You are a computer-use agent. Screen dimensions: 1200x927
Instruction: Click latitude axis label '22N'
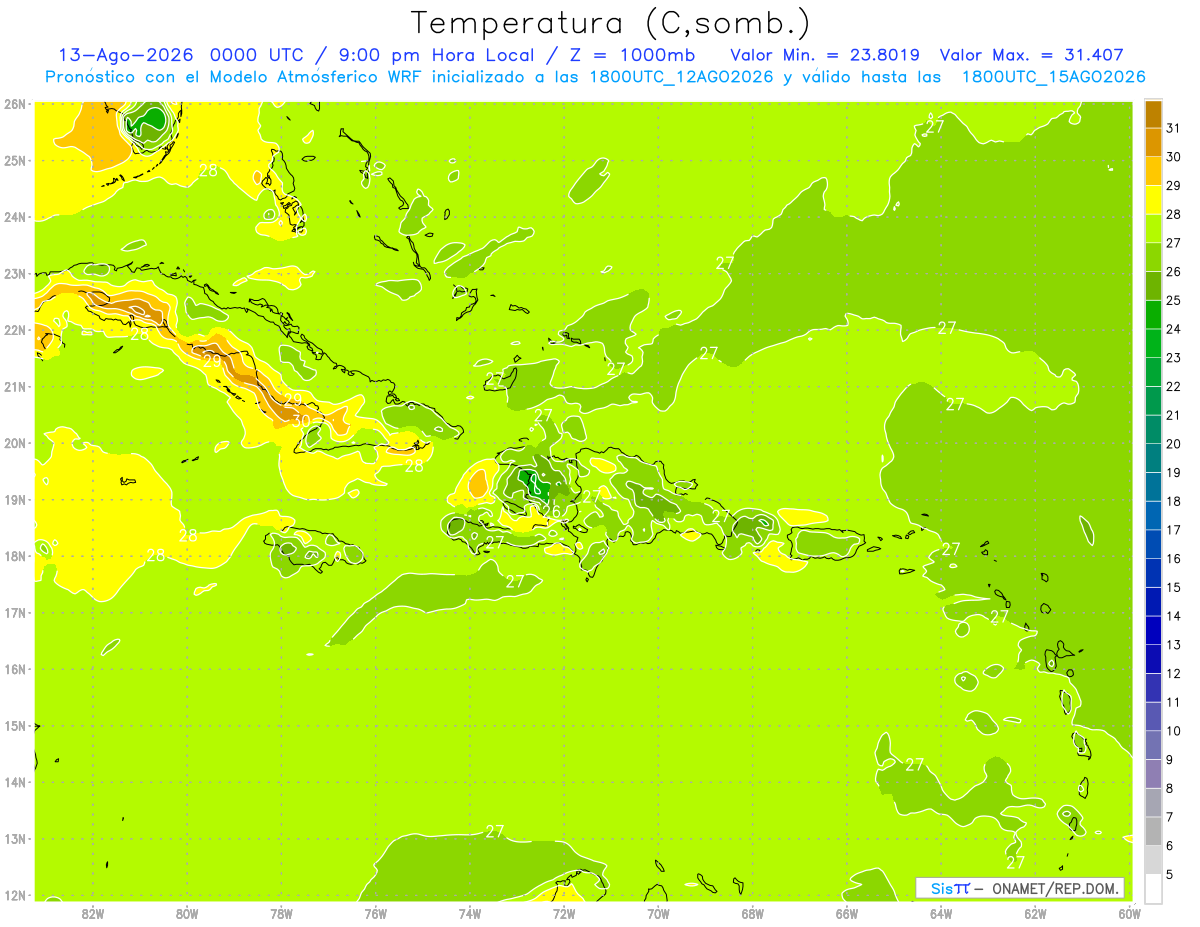click(x=14, y=330)
